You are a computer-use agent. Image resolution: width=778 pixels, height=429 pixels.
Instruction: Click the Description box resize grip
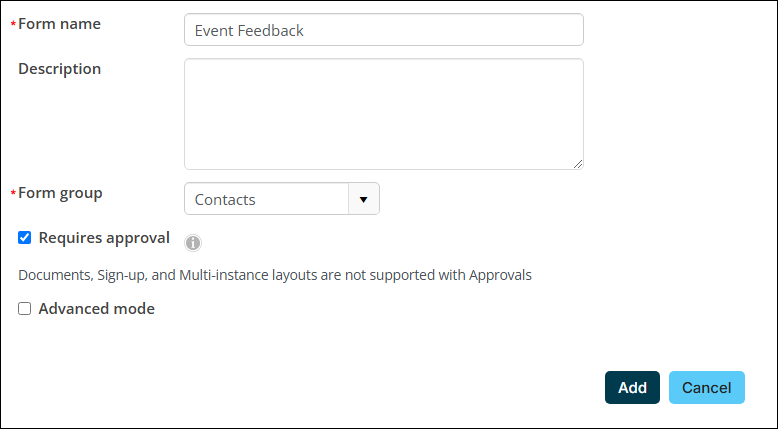[x=578, y=164]
